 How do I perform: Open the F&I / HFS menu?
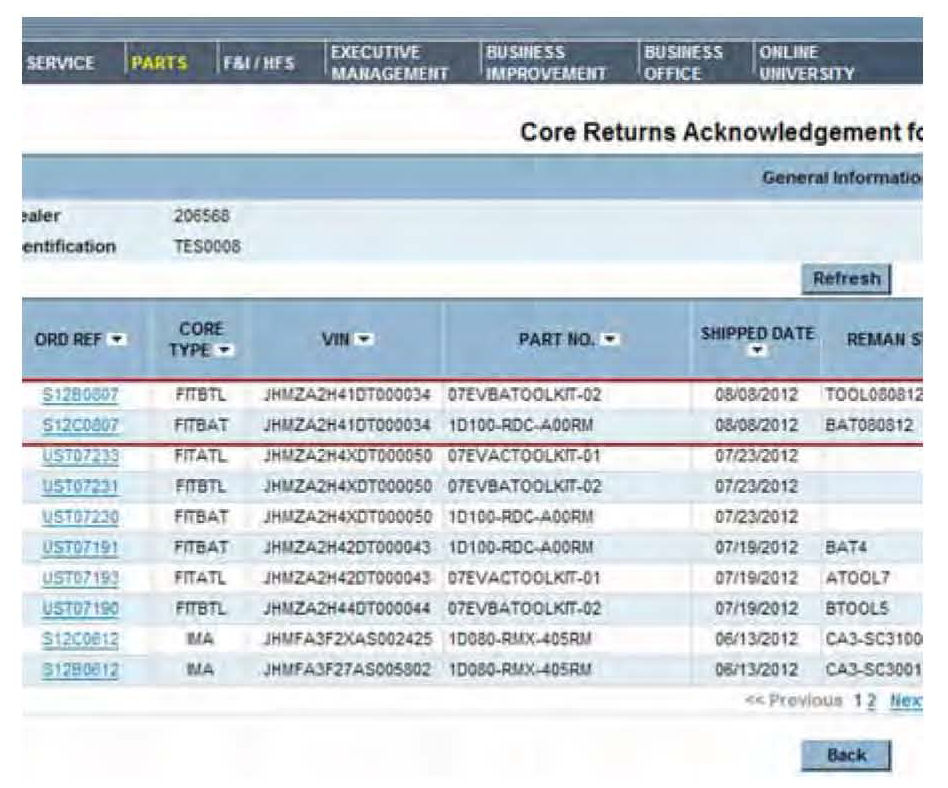pyautogui.click(x=259, y=63)
